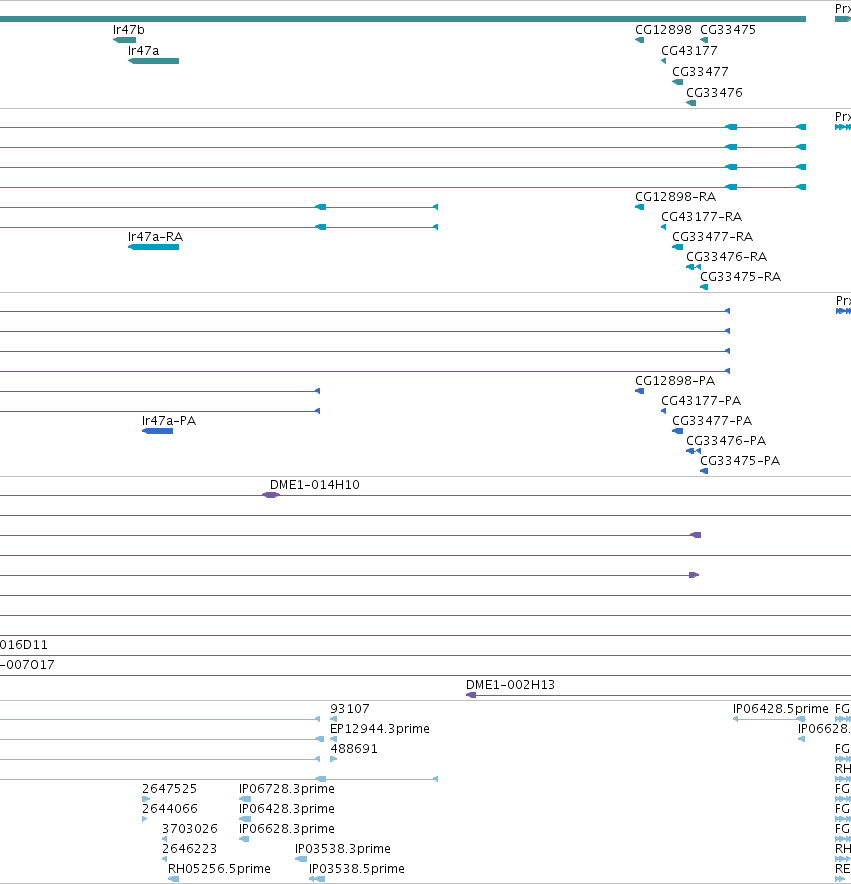Image resolution: width=851 pixels, height=884 pixels.
Task: Click the 2646223 alignment marker
Action: pos(165,859)
